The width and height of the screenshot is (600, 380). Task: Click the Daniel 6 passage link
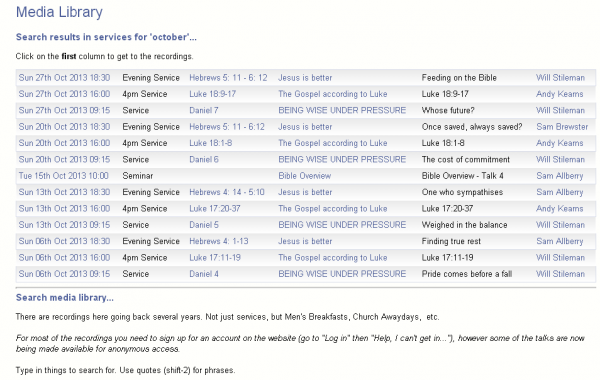204,160
